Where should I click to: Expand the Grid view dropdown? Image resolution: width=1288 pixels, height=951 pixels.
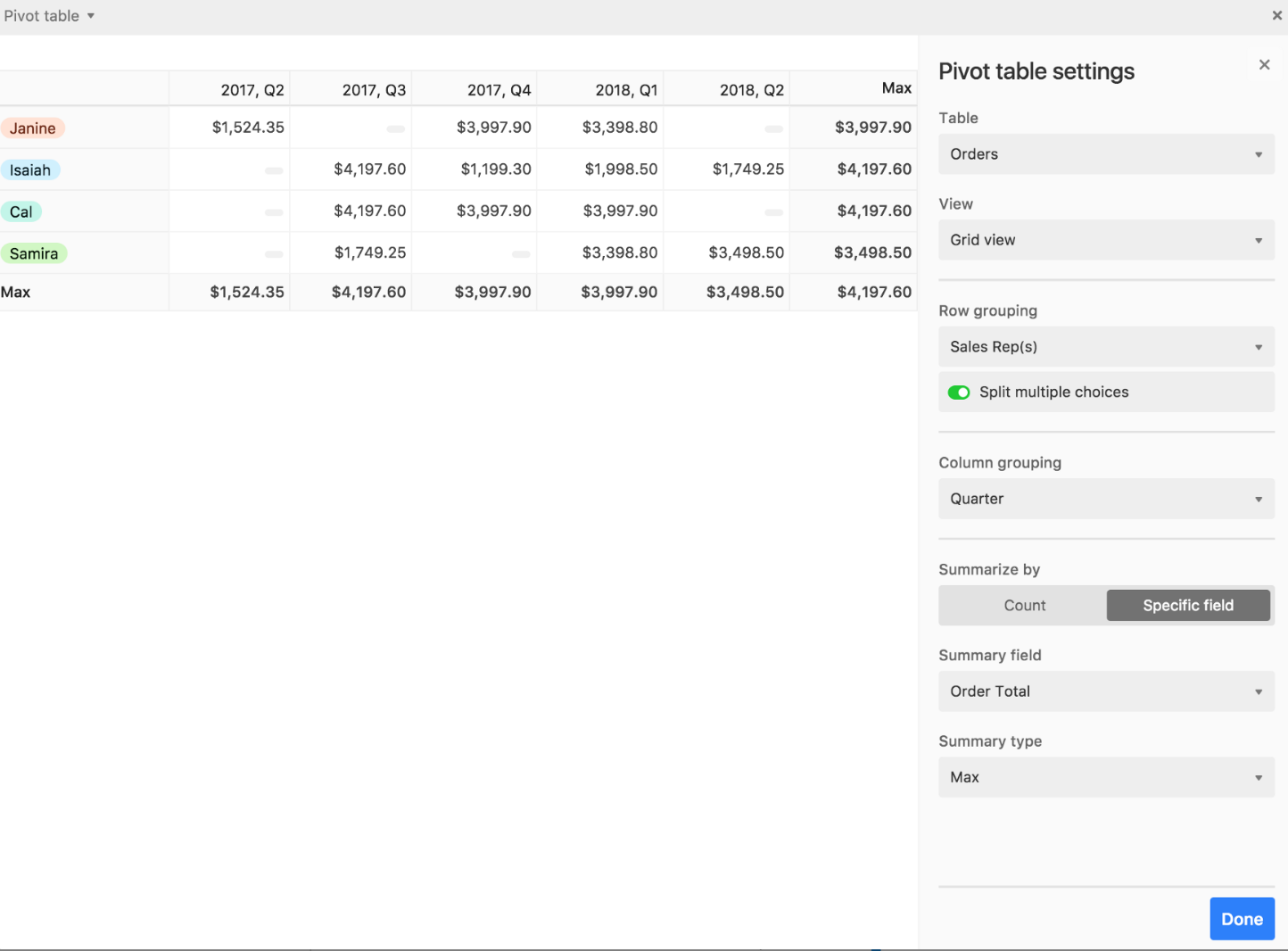tap(1105, 240)
